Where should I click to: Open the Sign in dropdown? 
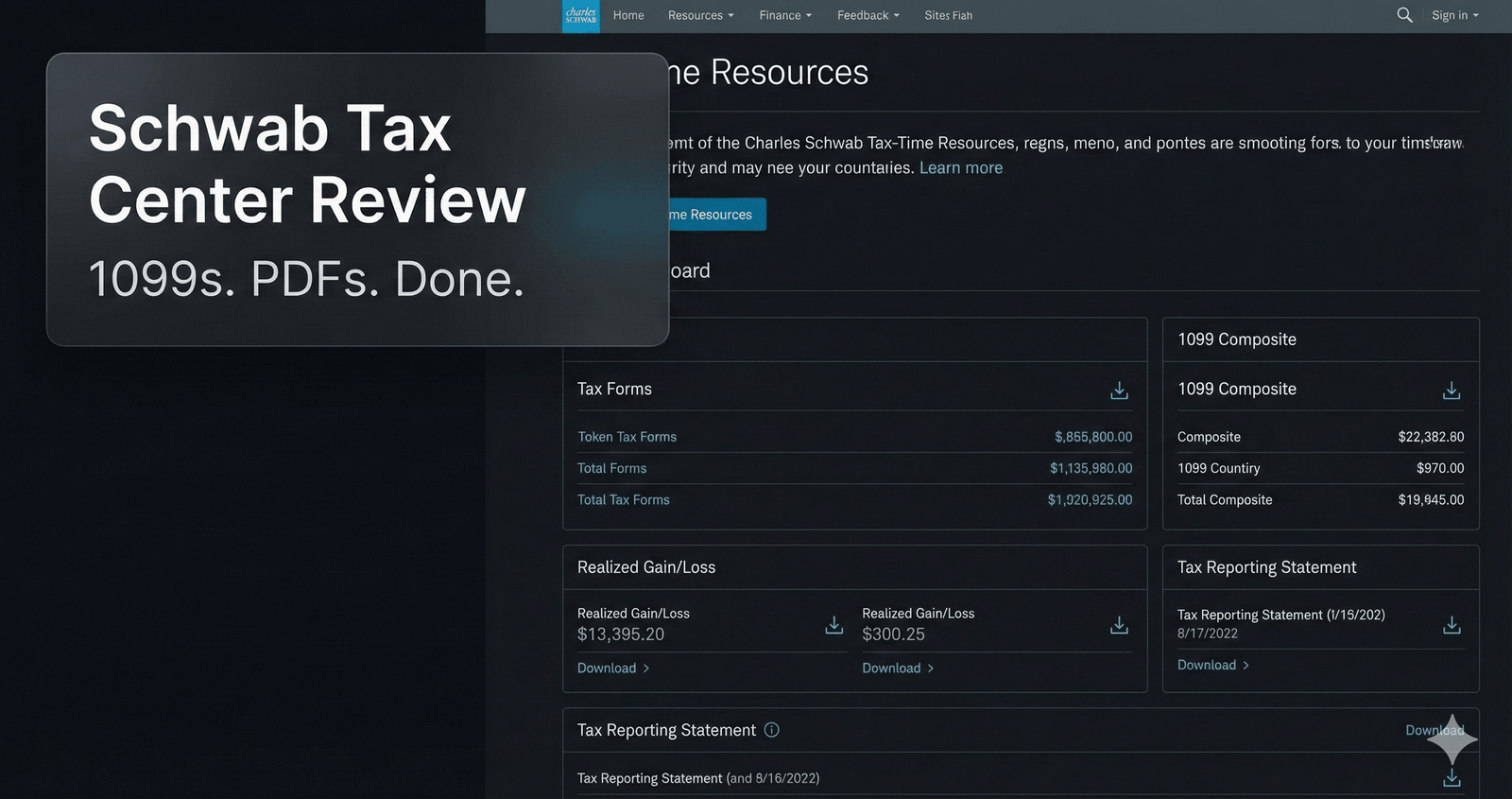point(1454,15)
